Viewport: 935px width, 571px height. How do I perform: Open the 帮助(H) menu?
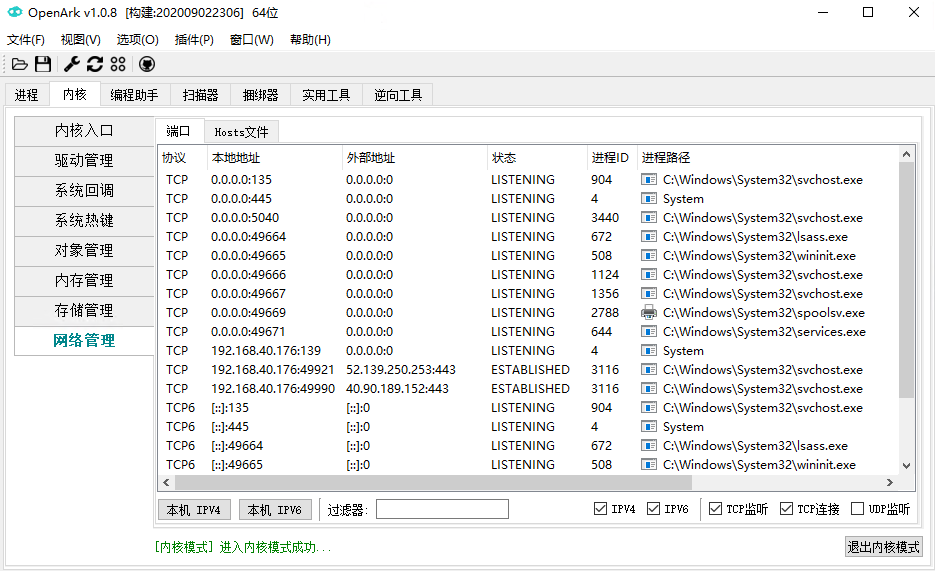(x=310, y=39)
